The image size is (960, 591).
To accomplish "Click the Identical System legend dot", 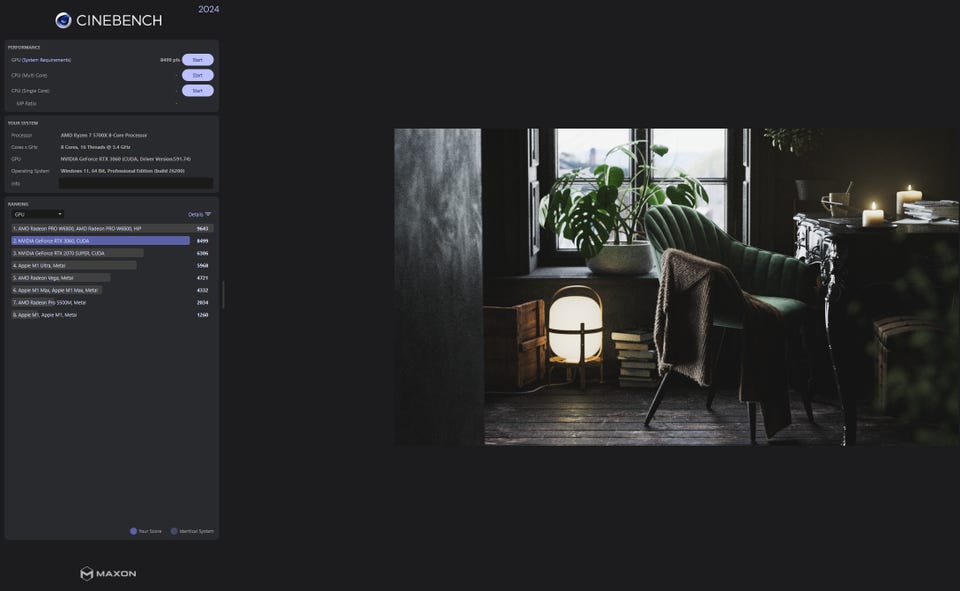I will pos(174,531).
